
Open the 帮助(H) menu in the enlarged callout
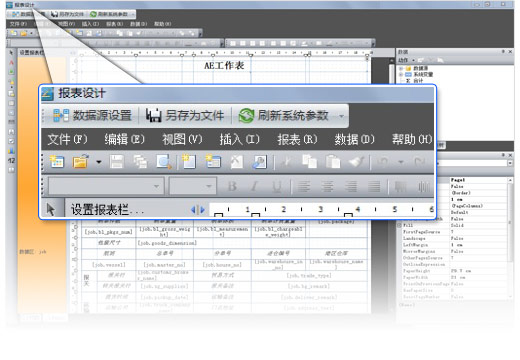(x=412, y=139)
